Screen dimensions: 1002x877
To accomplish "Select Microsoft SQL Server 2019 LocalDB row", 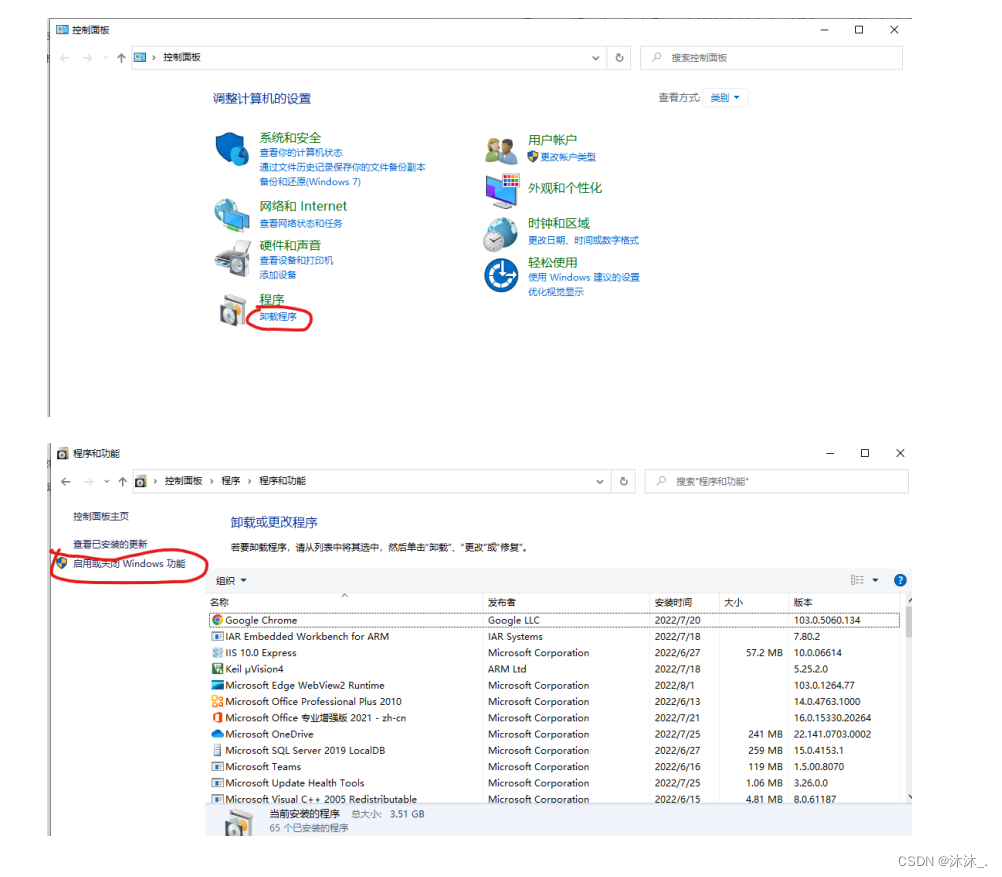I will pyautogui.click(x=554, y=750).
